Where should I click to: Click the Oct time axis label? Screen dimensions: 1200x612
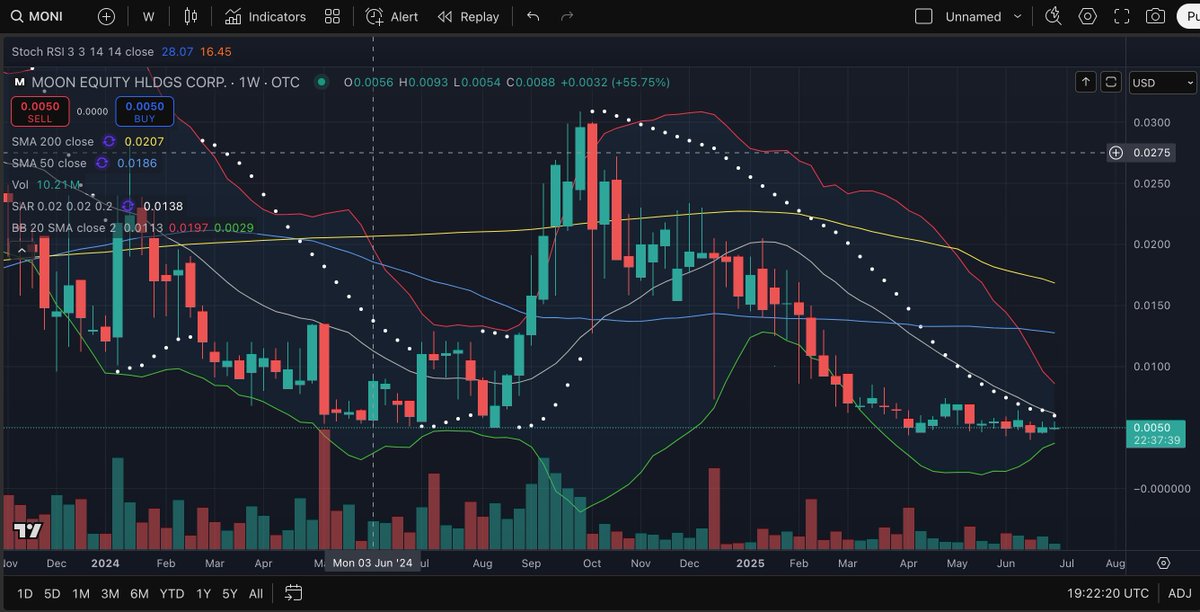click(592, 563)
